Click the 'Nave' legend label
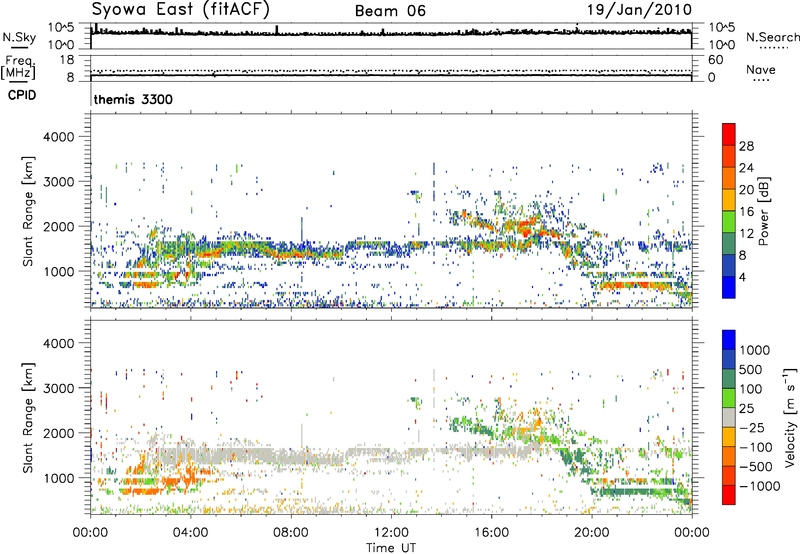The width and height of the screenshot is (800, 554). 760,70
